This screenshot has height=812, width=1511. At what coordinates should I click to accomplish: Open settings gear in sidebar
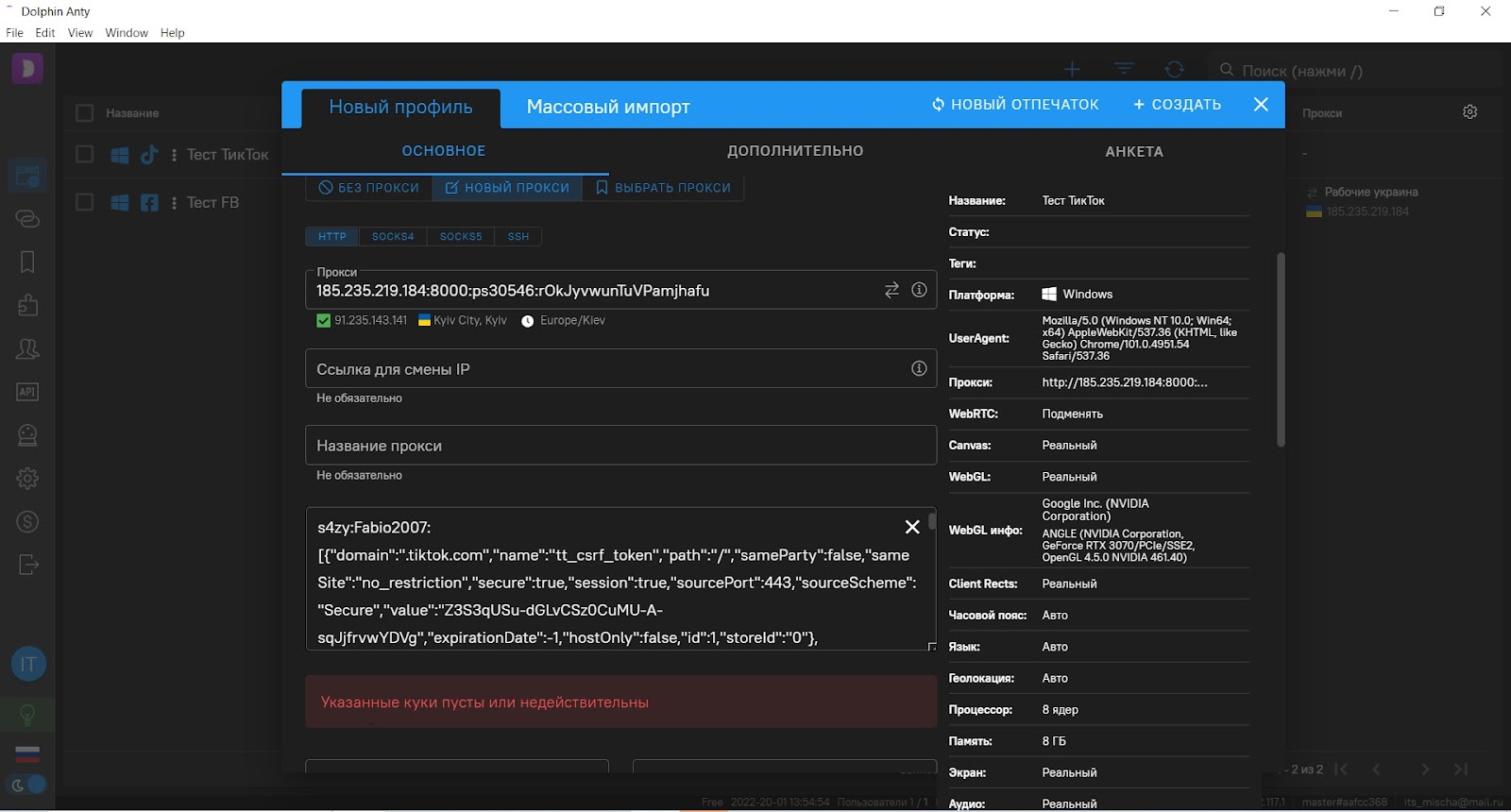coord(27,478)
